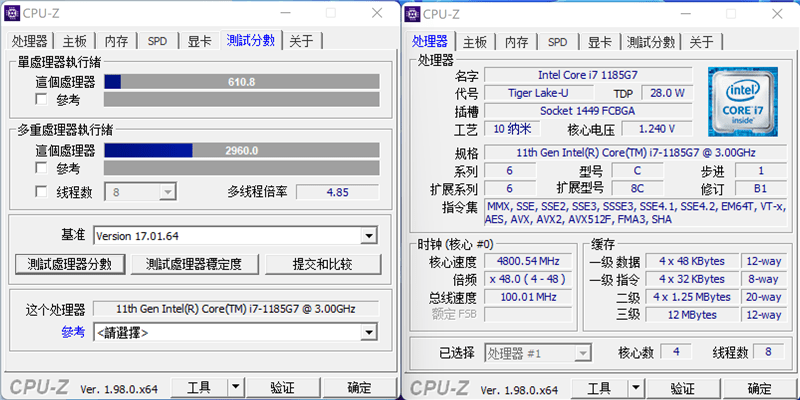Click CPU-Z app icon in right window title bar
The image size is (800, 400).
tap(412, 13)
